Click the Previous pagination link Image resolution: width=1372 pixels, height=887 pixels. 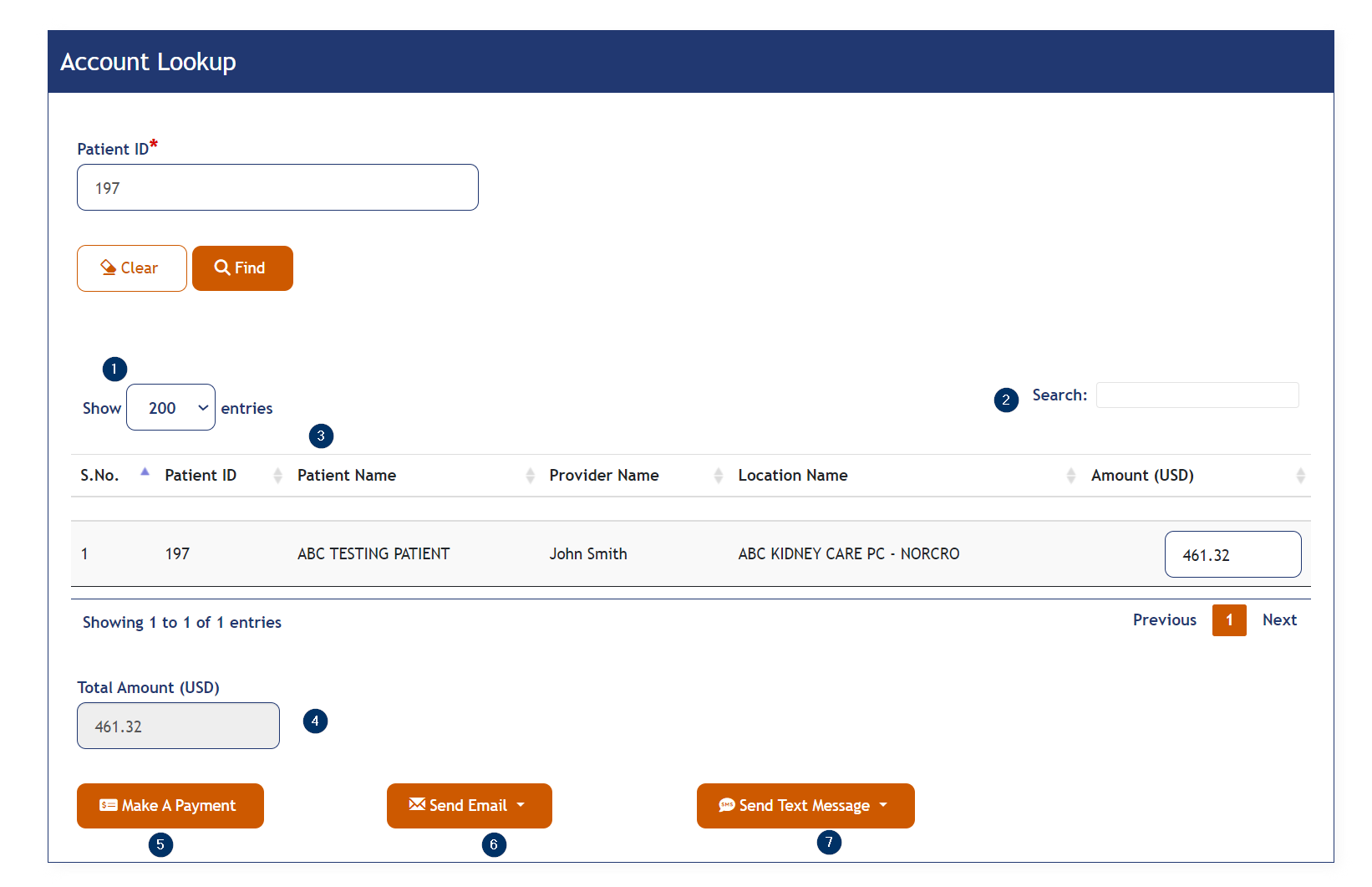(x=1164, y=619)
